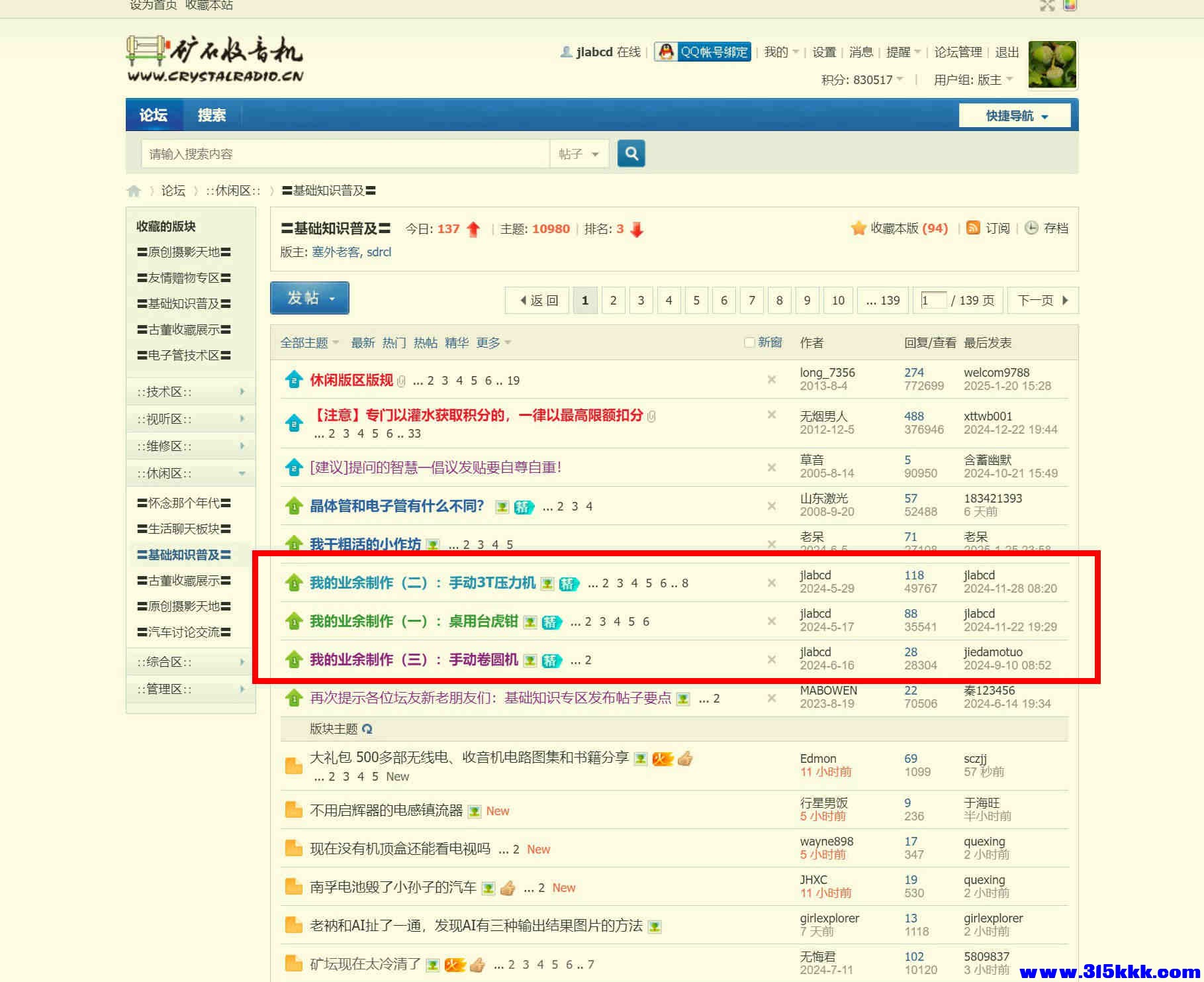This screenshot has width=1204, height=982.
Task: Click the attachment icon on 休闲版区版规 thread
Action: pos(402,379)
